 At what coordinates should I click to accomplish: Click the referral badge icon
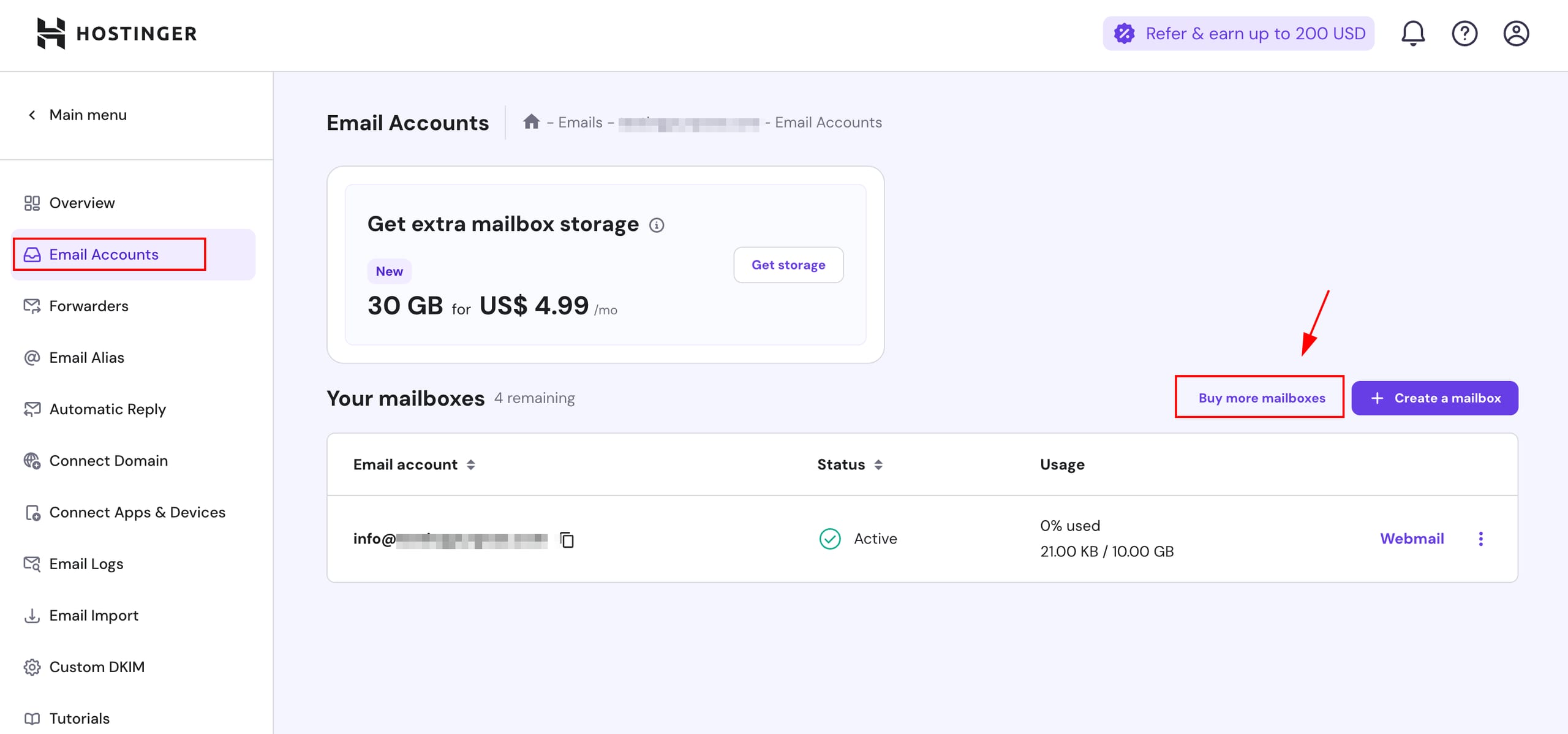(x=1125, y=33)
